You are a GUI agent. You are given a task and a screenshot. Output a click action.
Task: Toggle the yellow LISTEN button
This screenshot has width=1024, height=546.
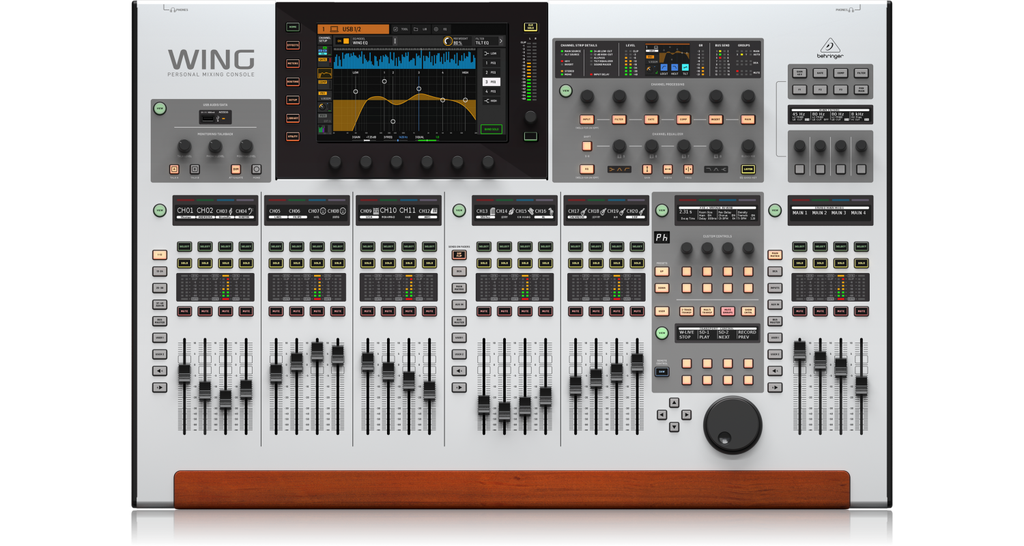[x=748, y=169]
